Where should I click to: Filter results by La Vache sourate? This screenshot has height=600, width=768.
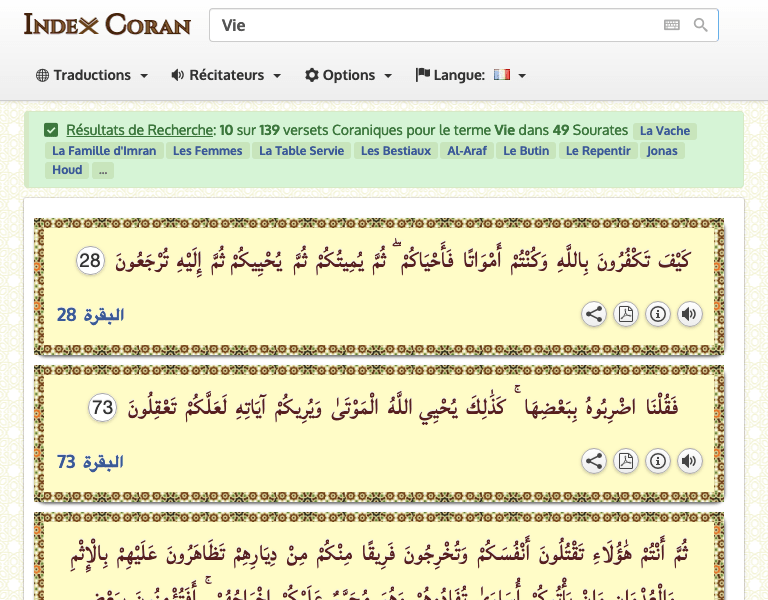[x=665, y=131]
